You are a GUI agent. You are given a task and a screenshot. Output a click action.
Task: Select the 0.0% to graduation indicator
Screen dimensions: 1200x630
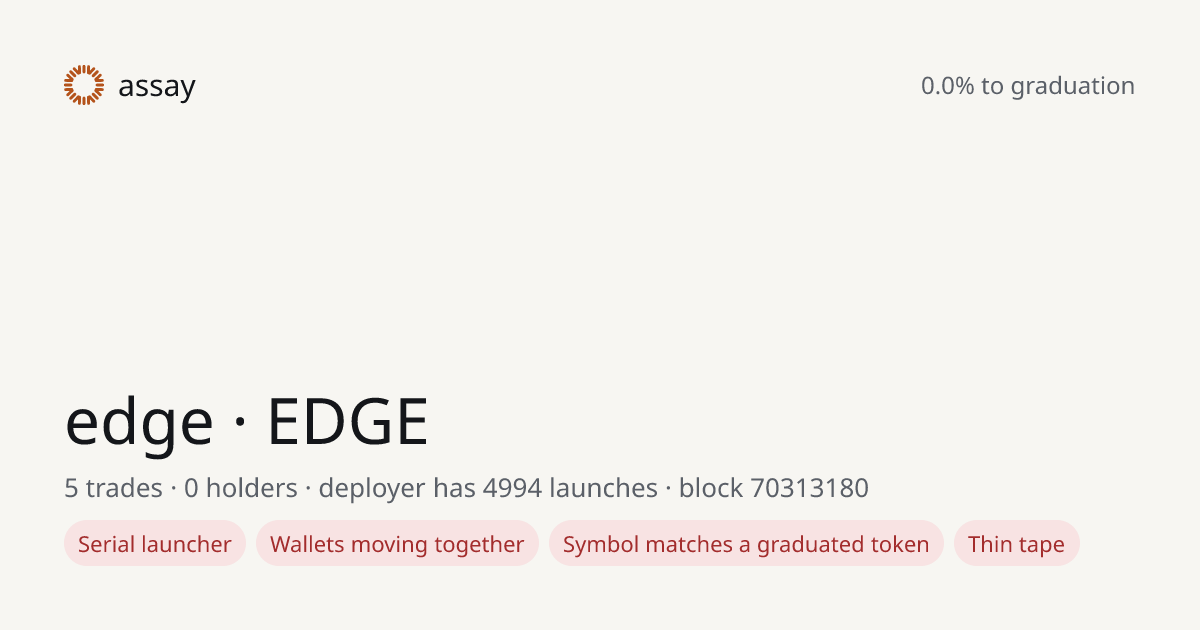1028,86
